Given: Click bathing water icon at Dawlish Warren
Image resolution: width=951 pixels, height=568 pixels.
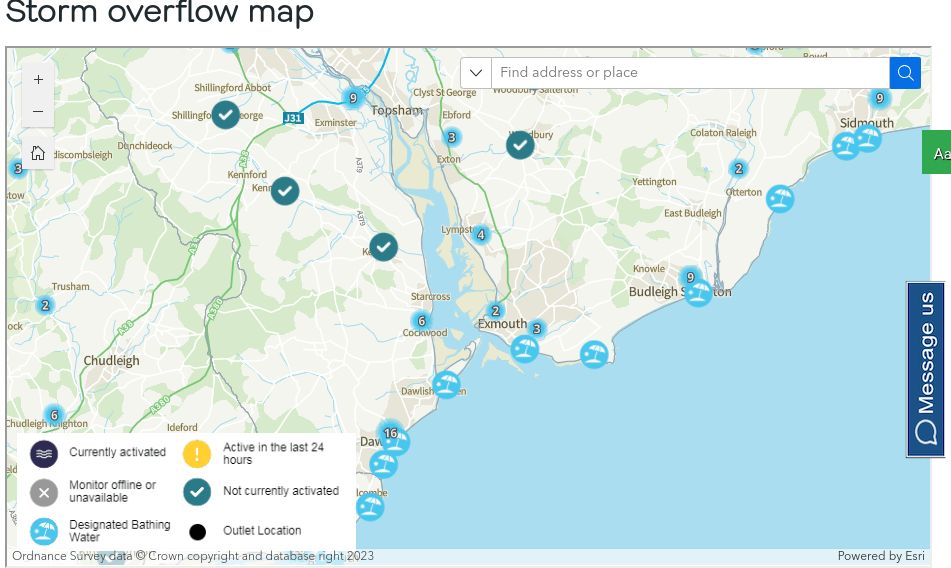Looking at the screenshot, I should (446, 384).
